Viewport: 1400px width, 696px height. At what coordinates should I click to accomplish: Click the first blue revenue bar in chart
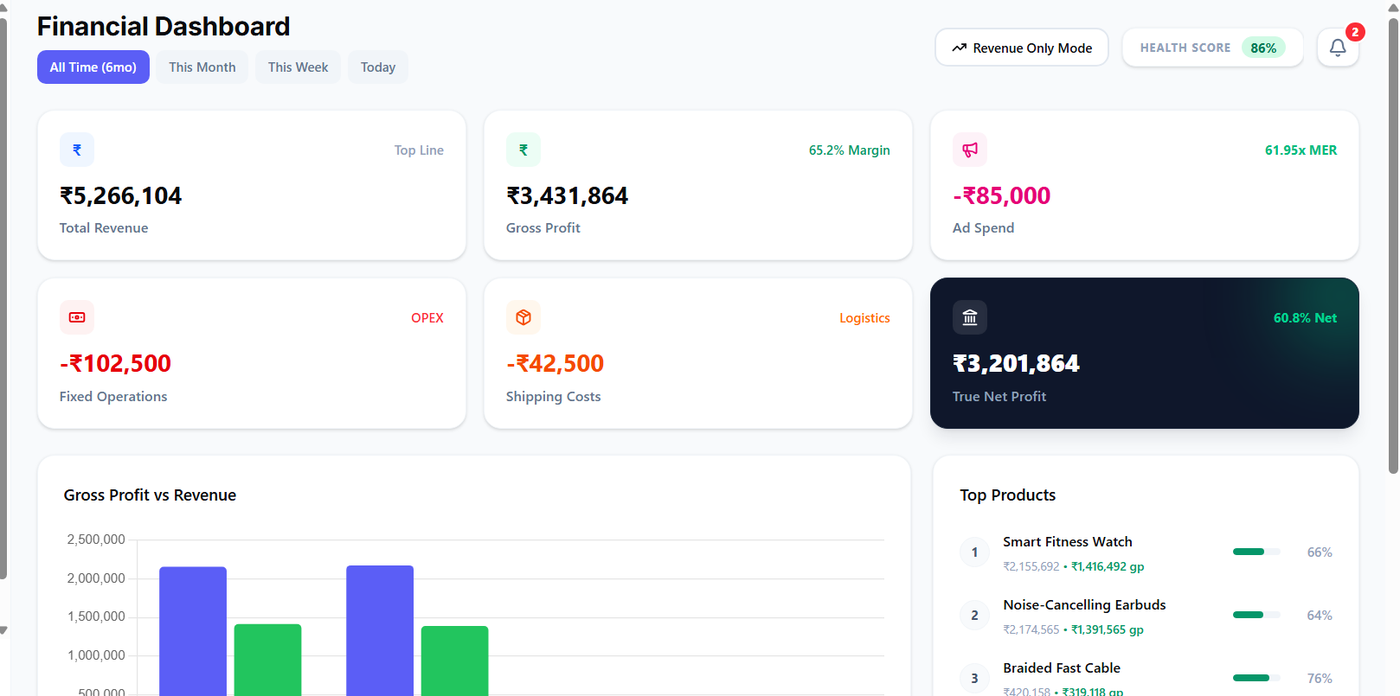[193, 631]
